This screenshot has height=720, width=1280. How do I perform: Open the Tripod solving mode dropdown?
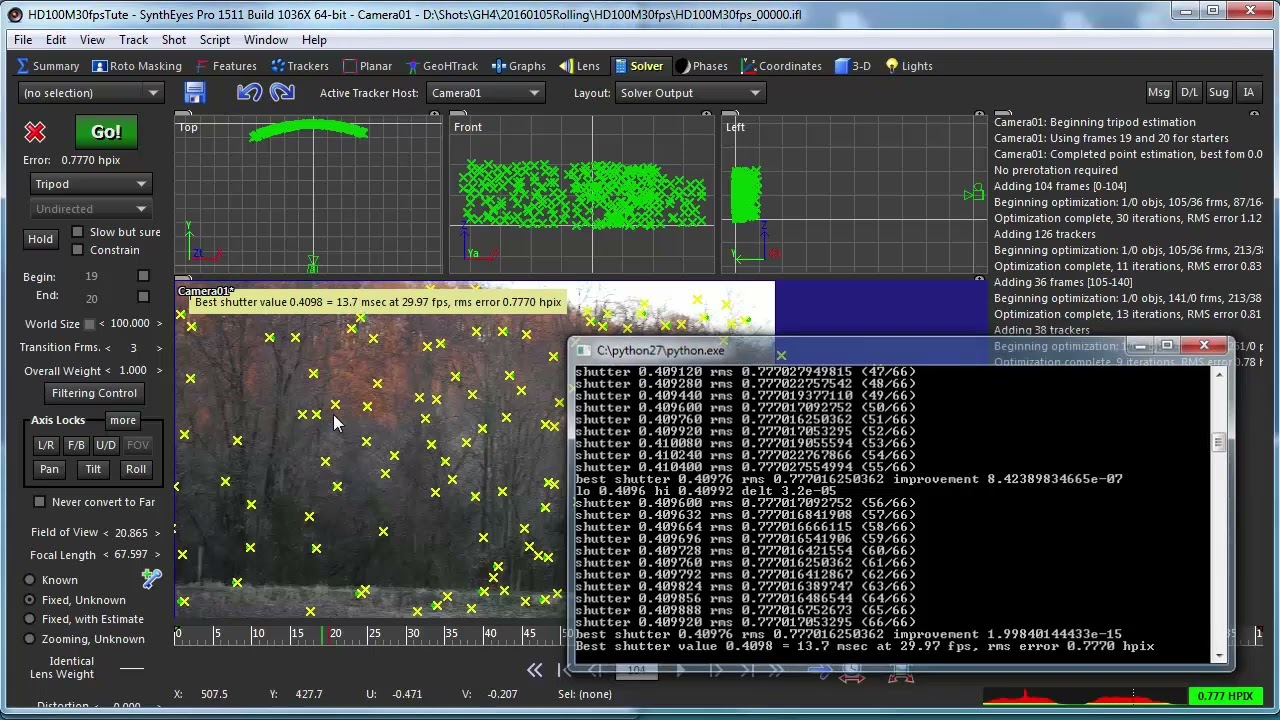90,184
